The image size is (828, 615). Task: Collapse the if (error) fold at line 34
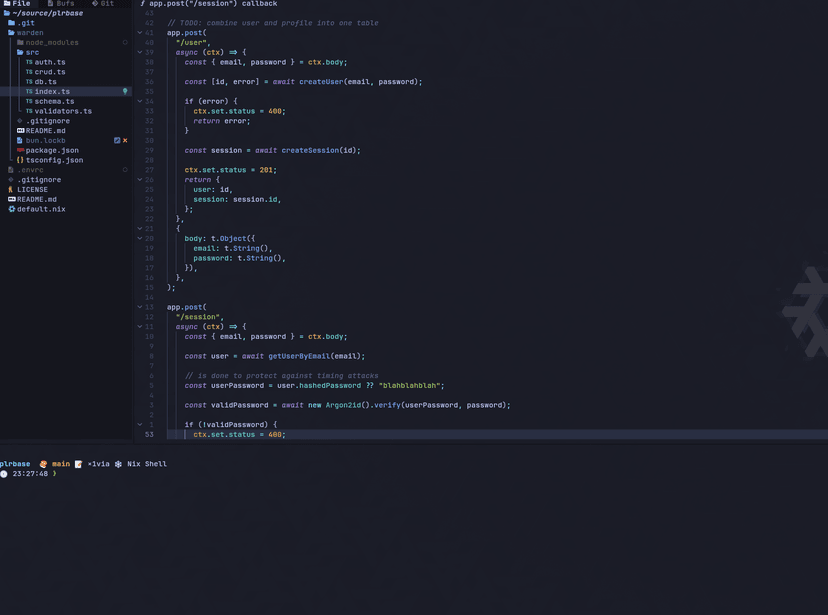[x=140, y=101]
